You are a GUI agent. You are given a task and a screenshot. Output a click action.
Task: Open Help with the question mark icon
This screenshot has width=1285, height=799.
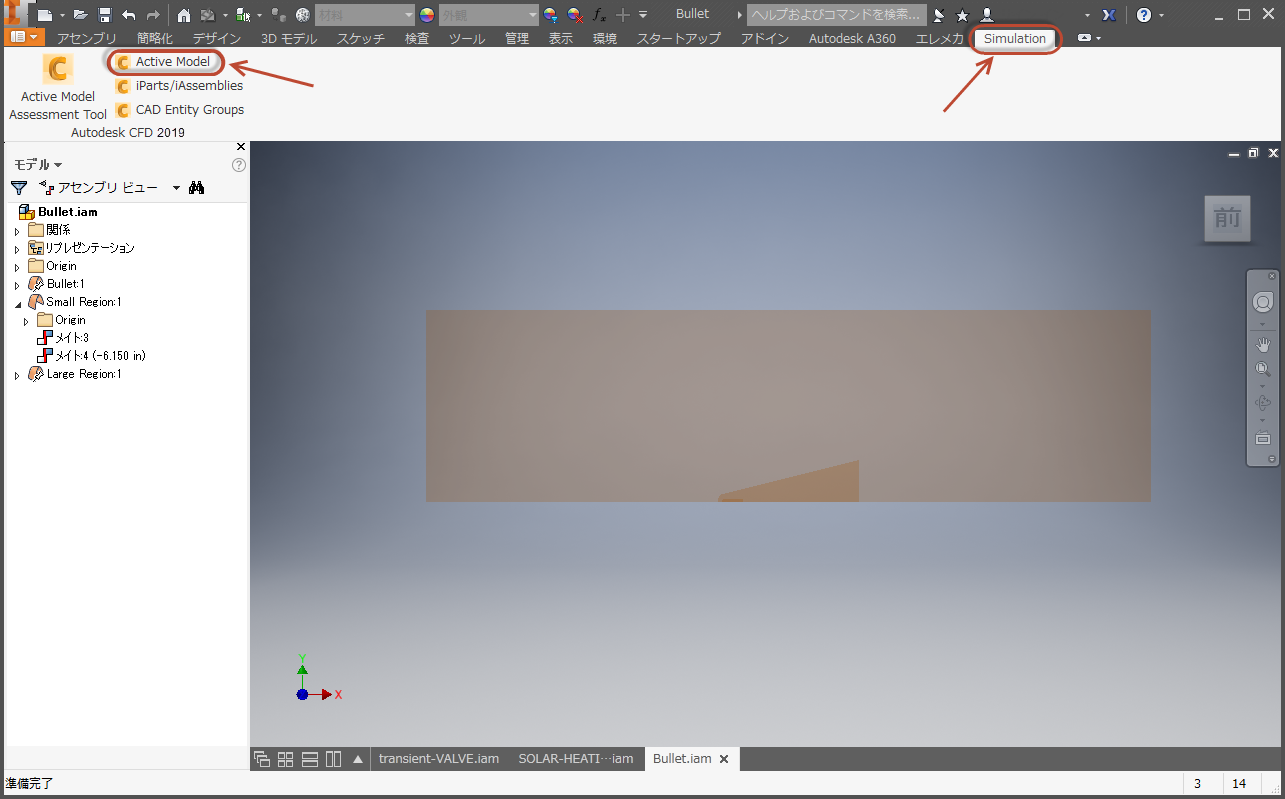1144,15
